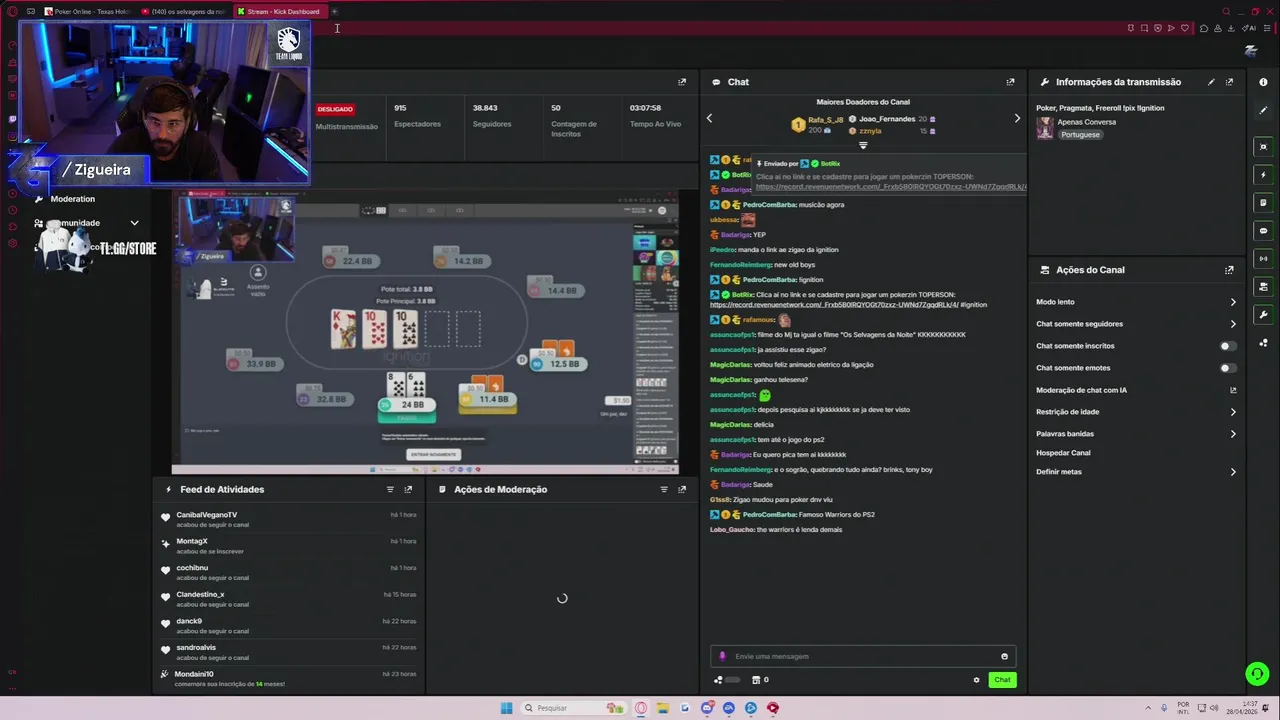Enable Chat somente inscritos

(1227, 346)
